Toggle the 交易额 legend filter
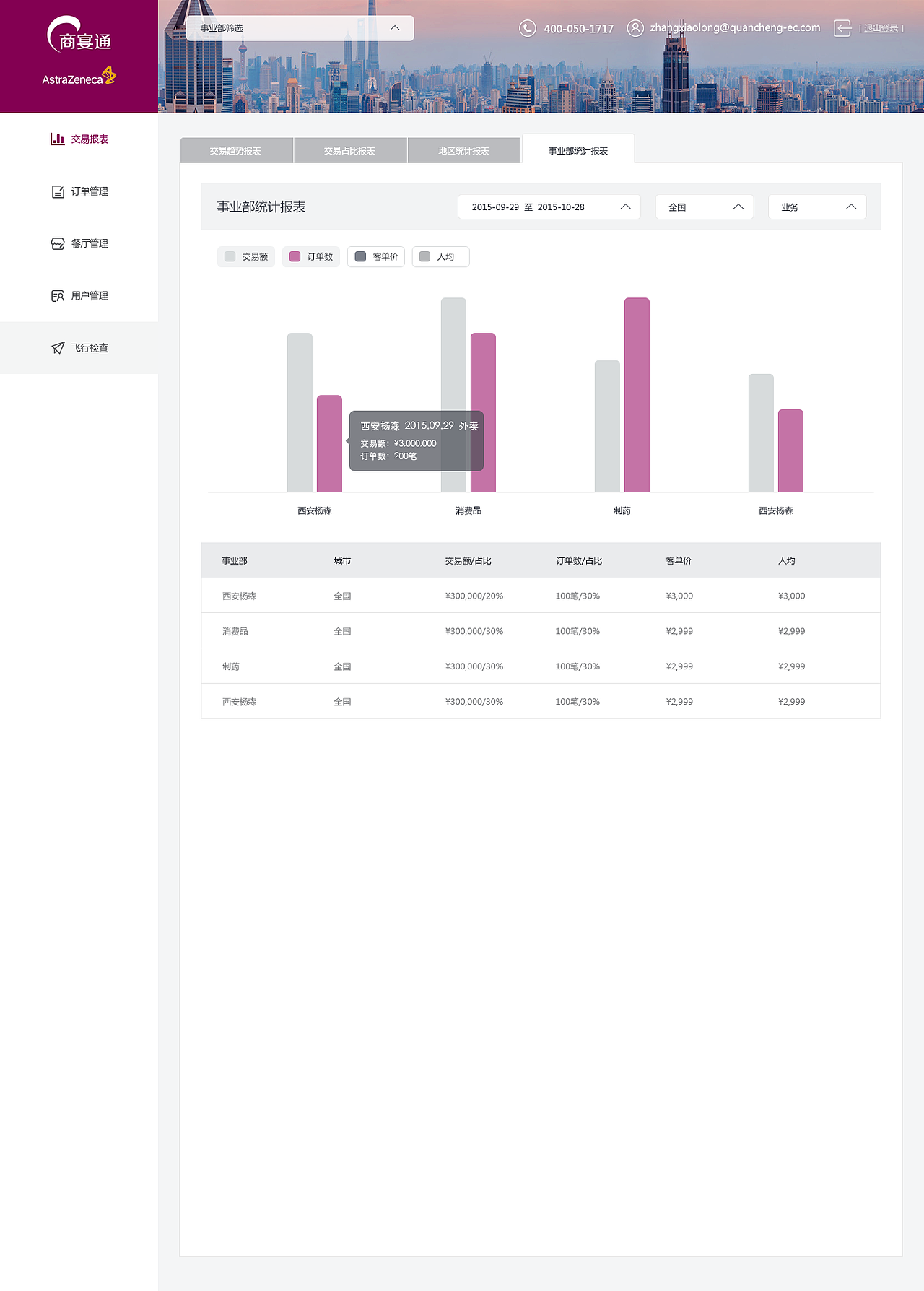 click(x=246, y=257)
